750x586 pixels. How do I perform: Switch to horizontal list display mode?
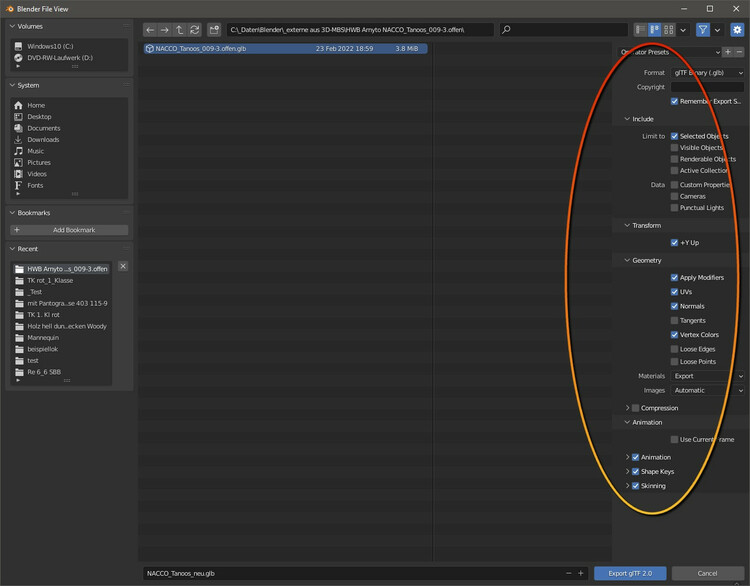point(654,30)
